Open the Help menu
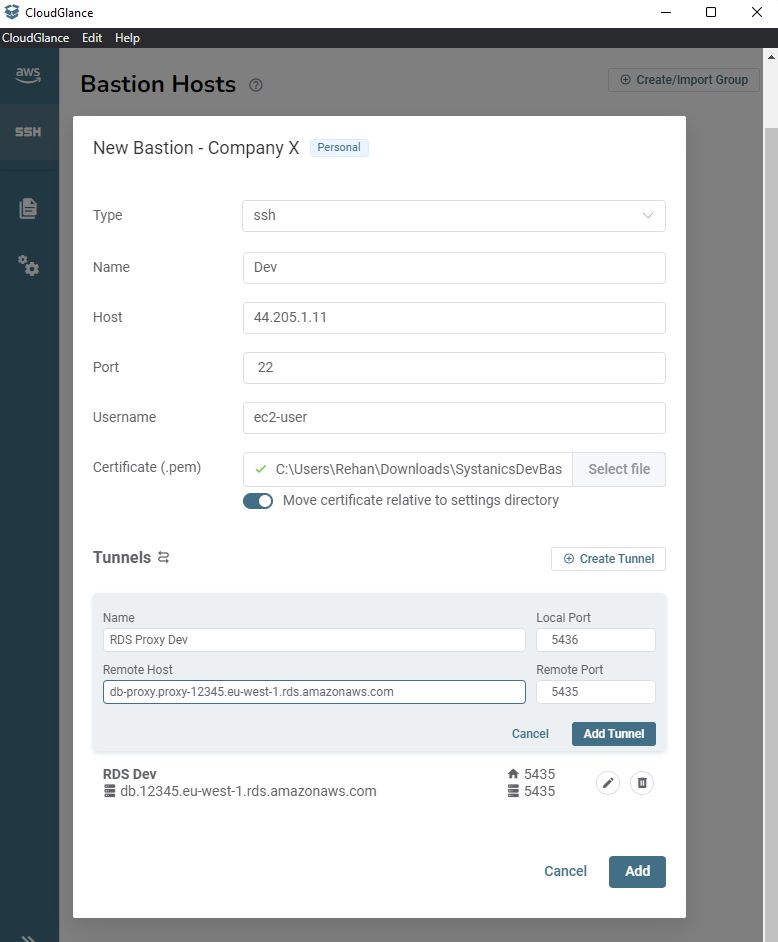 click(127, 38)
